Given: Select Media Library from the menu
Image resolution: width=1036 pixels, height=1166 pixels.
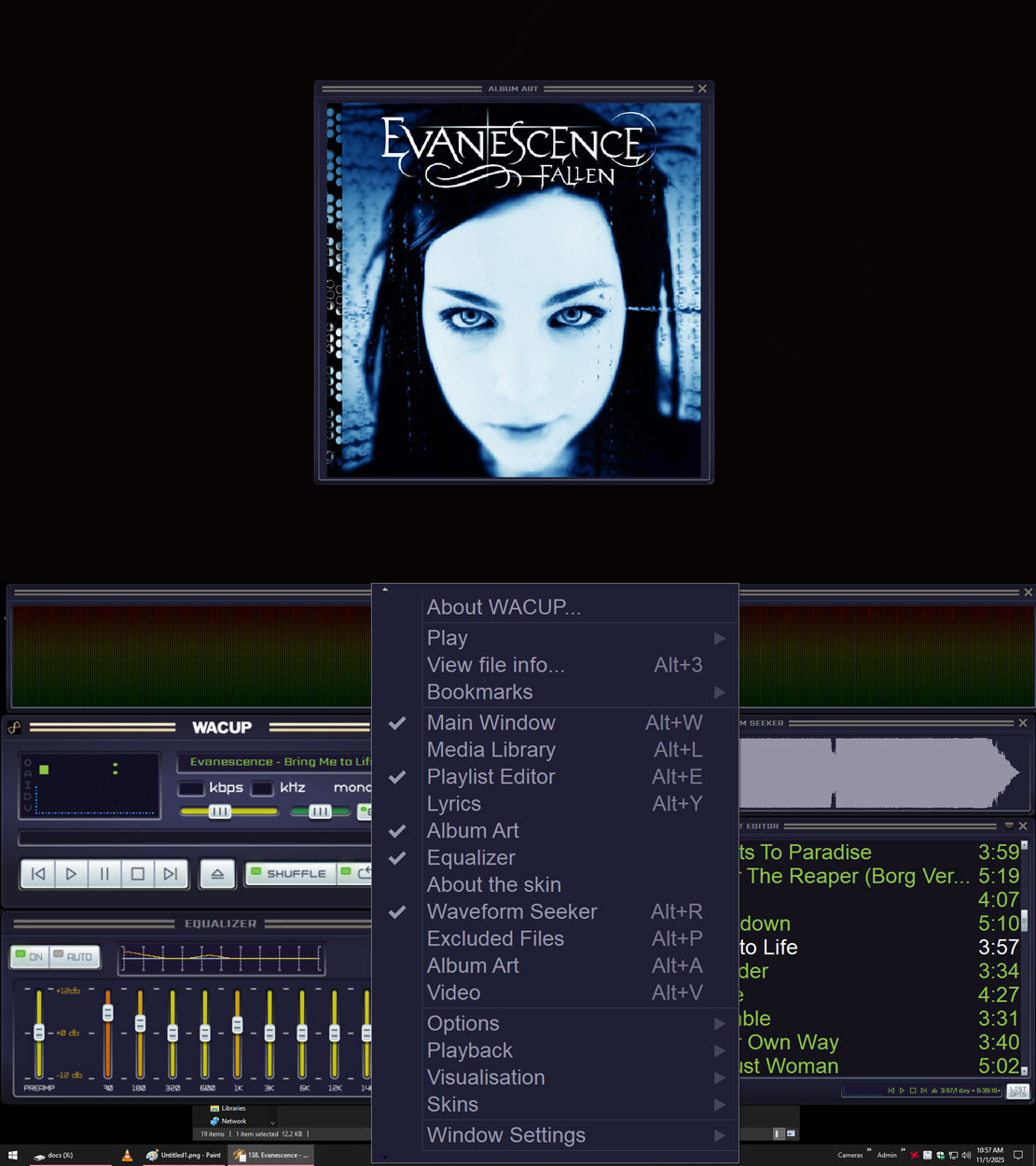Looking at the screenshot, I should coord(491,750).
